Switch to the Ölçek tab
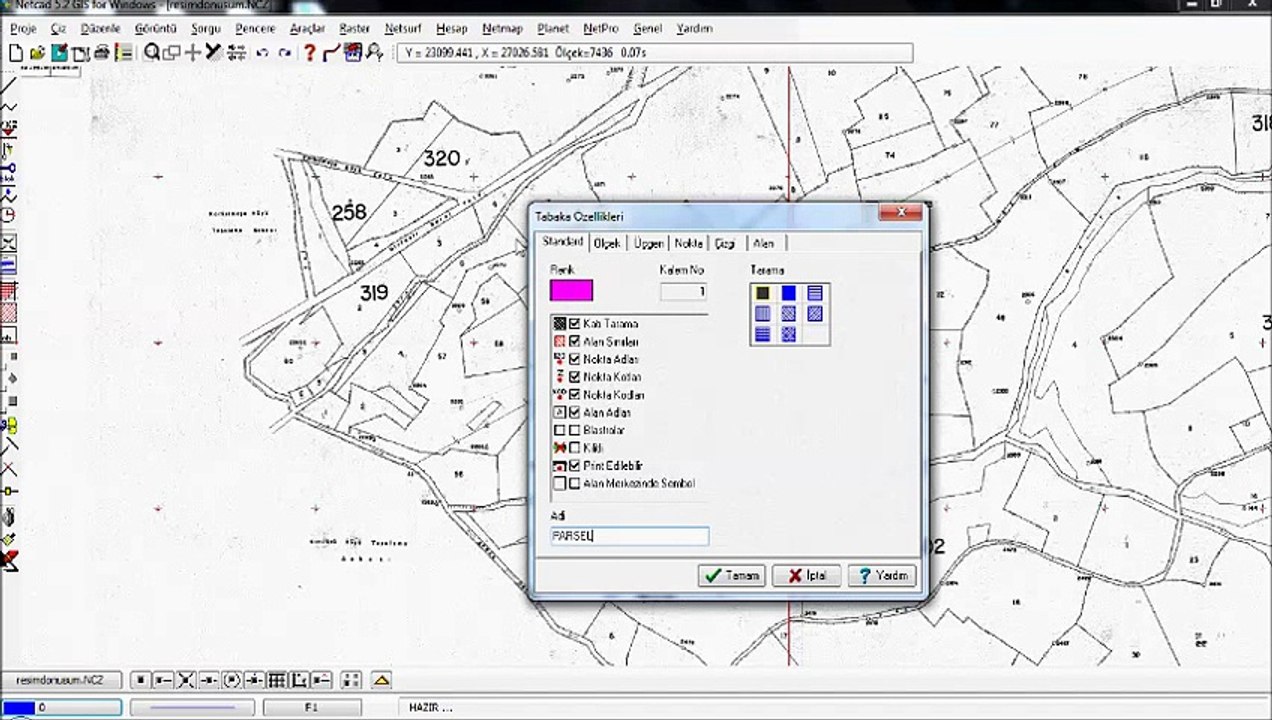The image size is (1272, 720). [607, 243]
